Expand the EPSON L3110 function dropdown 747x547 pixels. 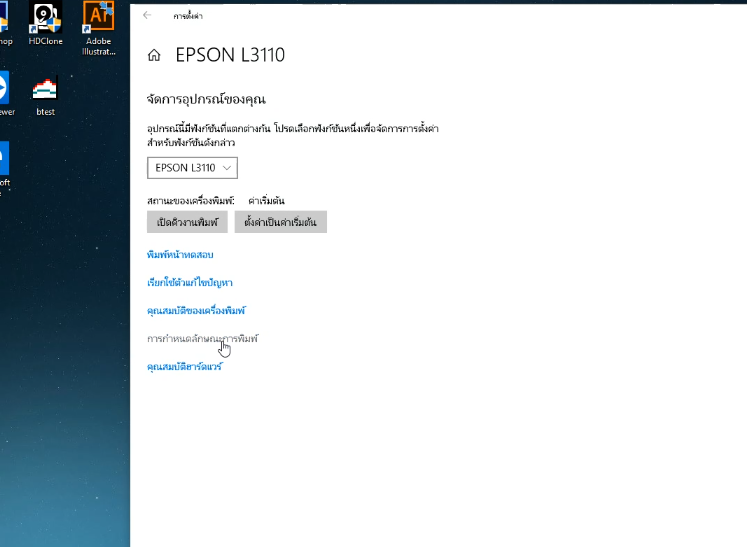pos(192,168)
